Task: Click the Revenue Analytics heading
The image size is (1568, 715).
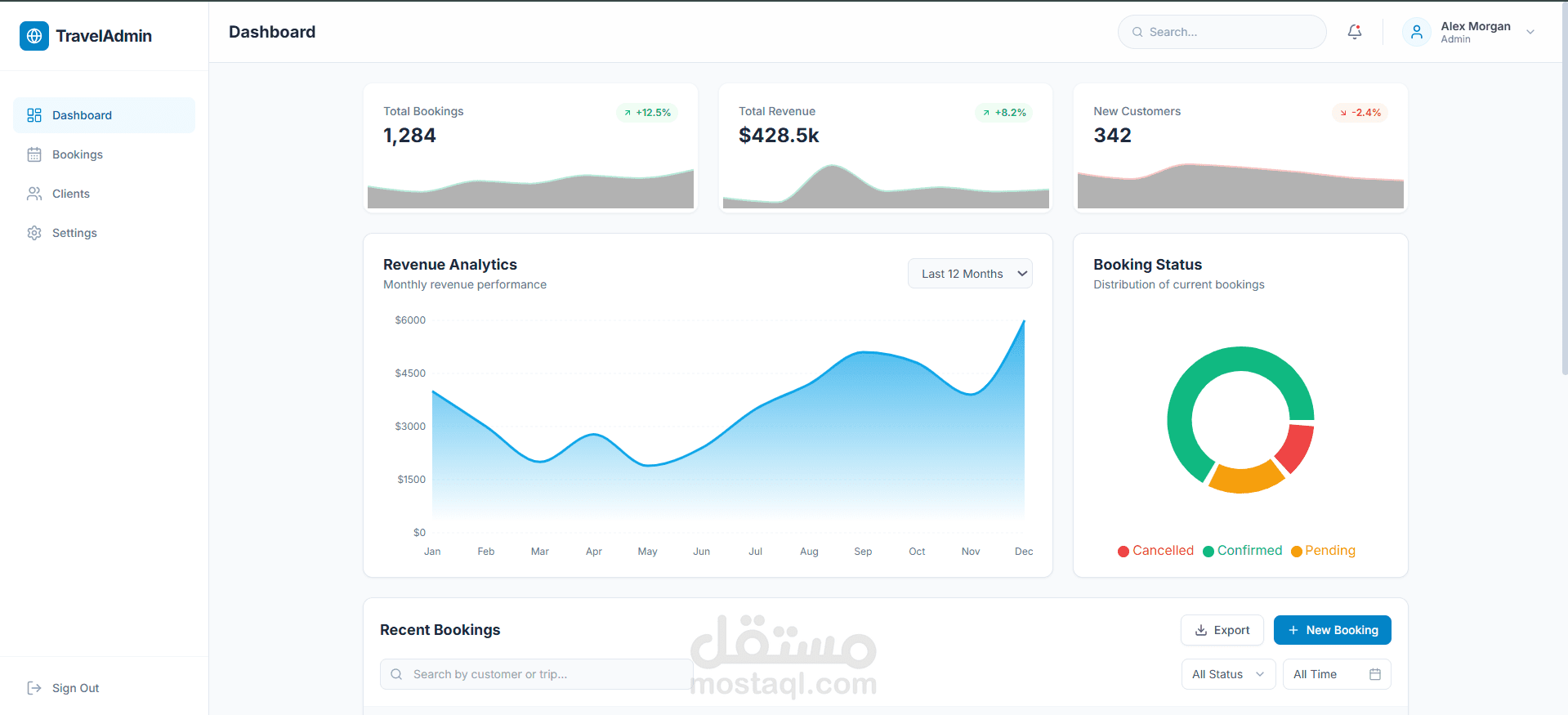Action: click(x=450, y=265)
